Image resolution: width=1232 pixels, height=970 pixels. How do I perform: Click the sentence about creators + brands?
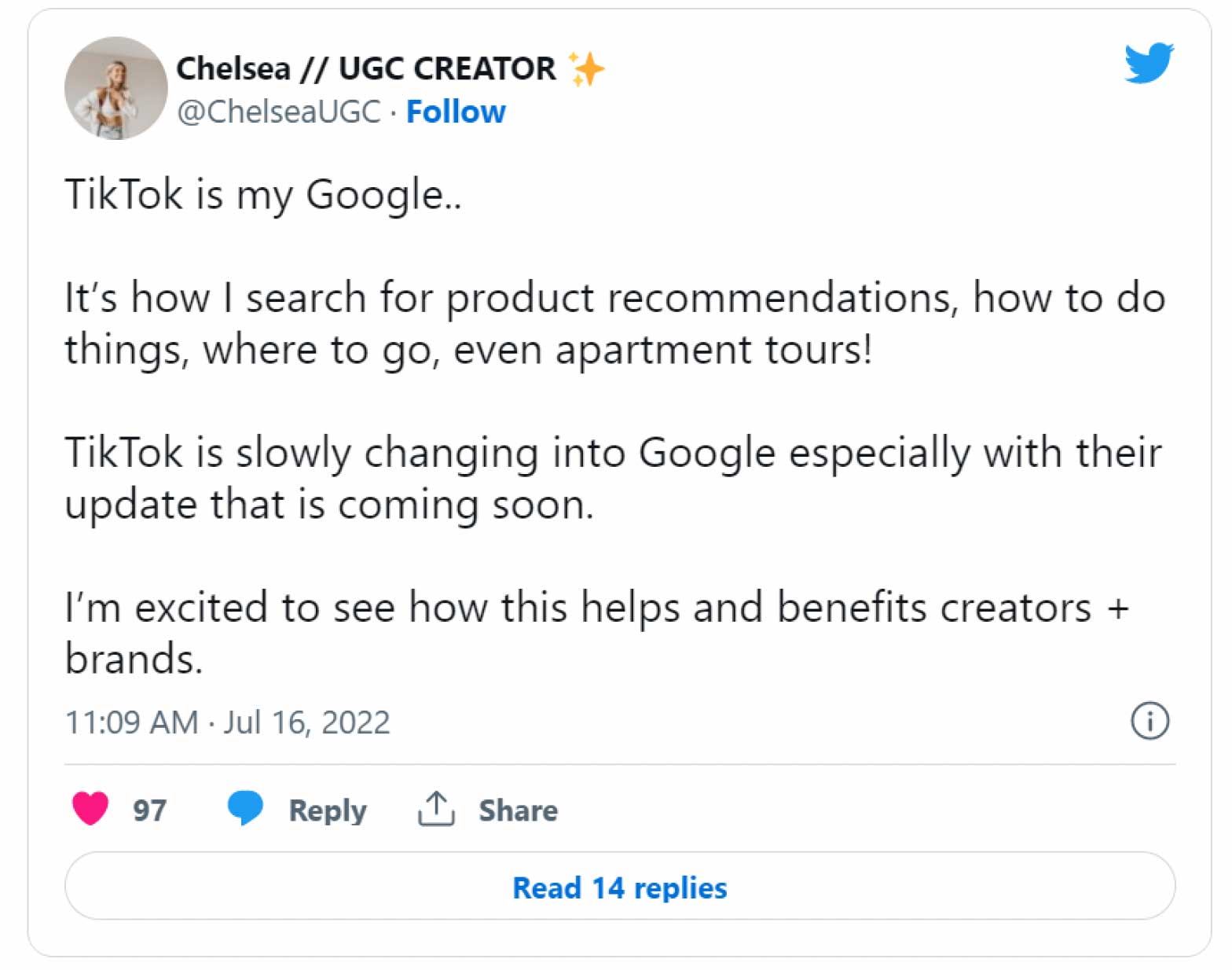click(x=597, y=632)
